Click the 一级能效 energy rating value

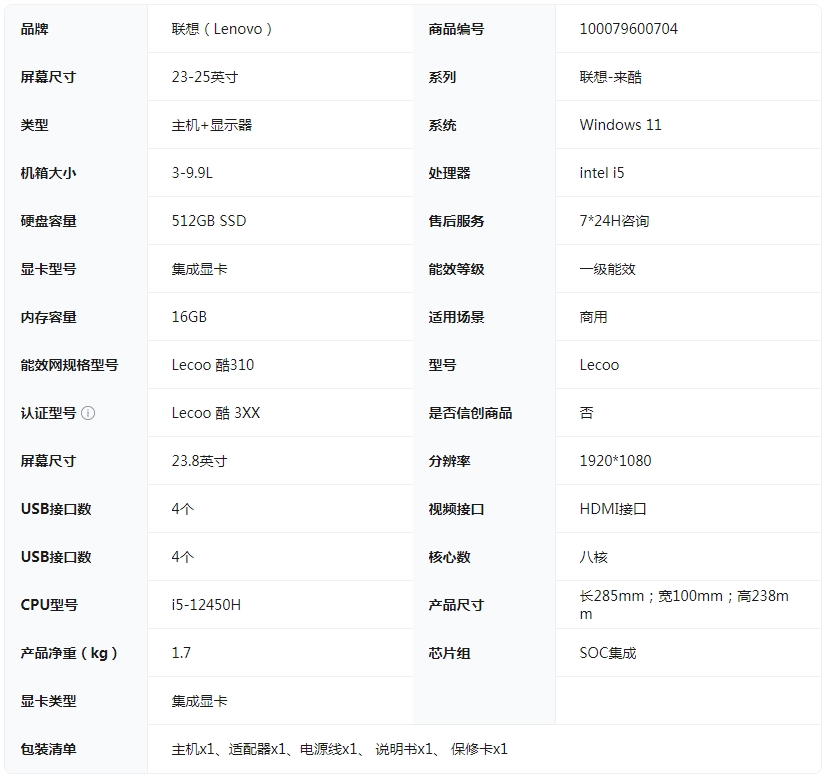pyautogui.click(x=607, y=269)
